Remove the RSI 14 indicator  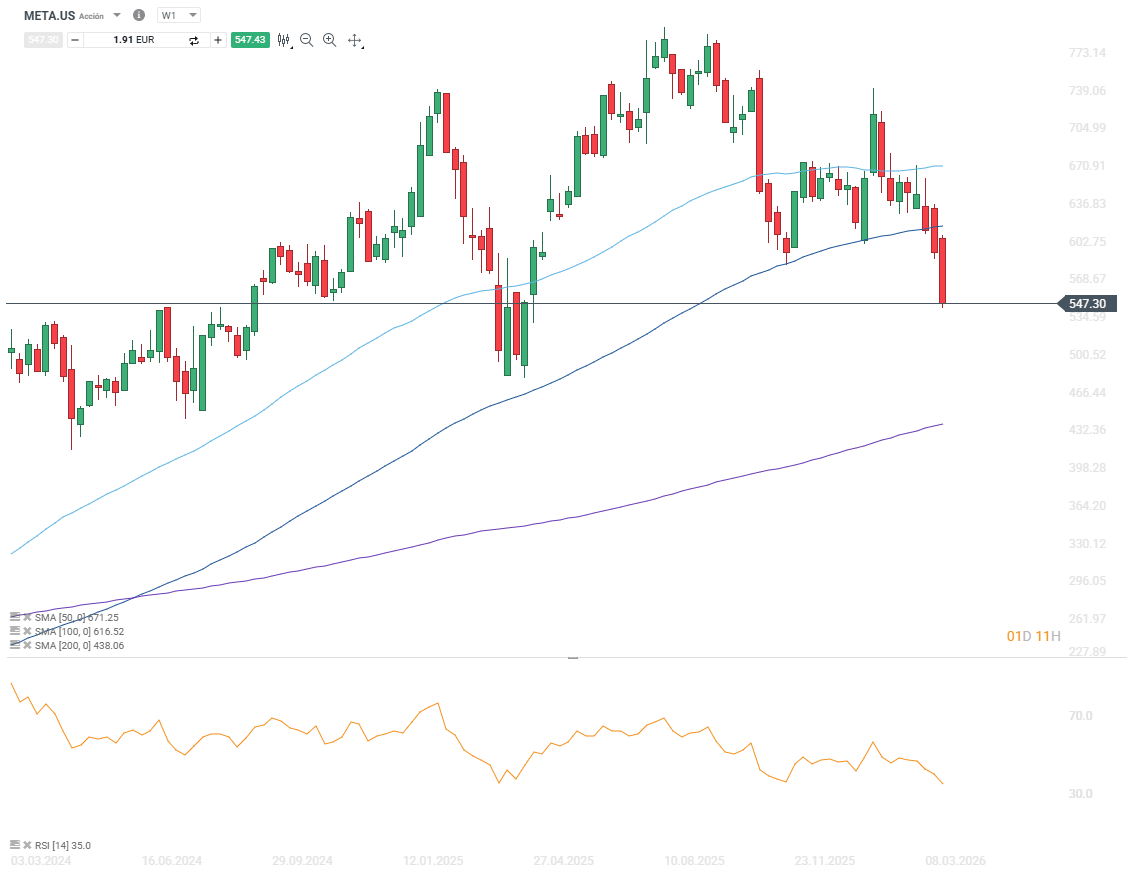(x=27, y=846)
